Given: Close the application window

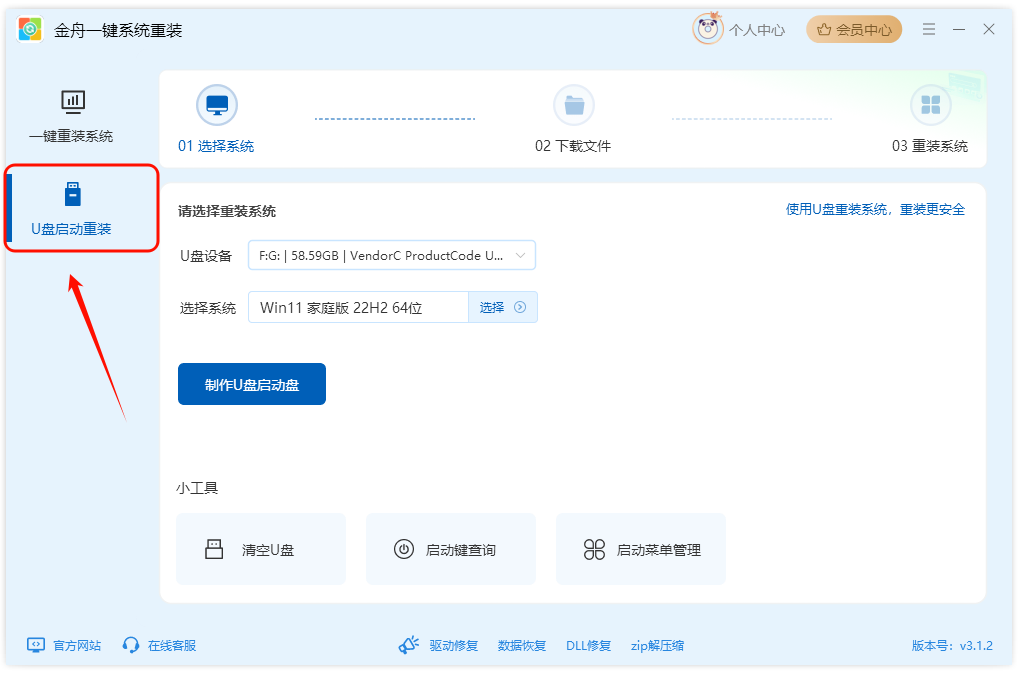Looking at the screenshot, I should 988,29.
